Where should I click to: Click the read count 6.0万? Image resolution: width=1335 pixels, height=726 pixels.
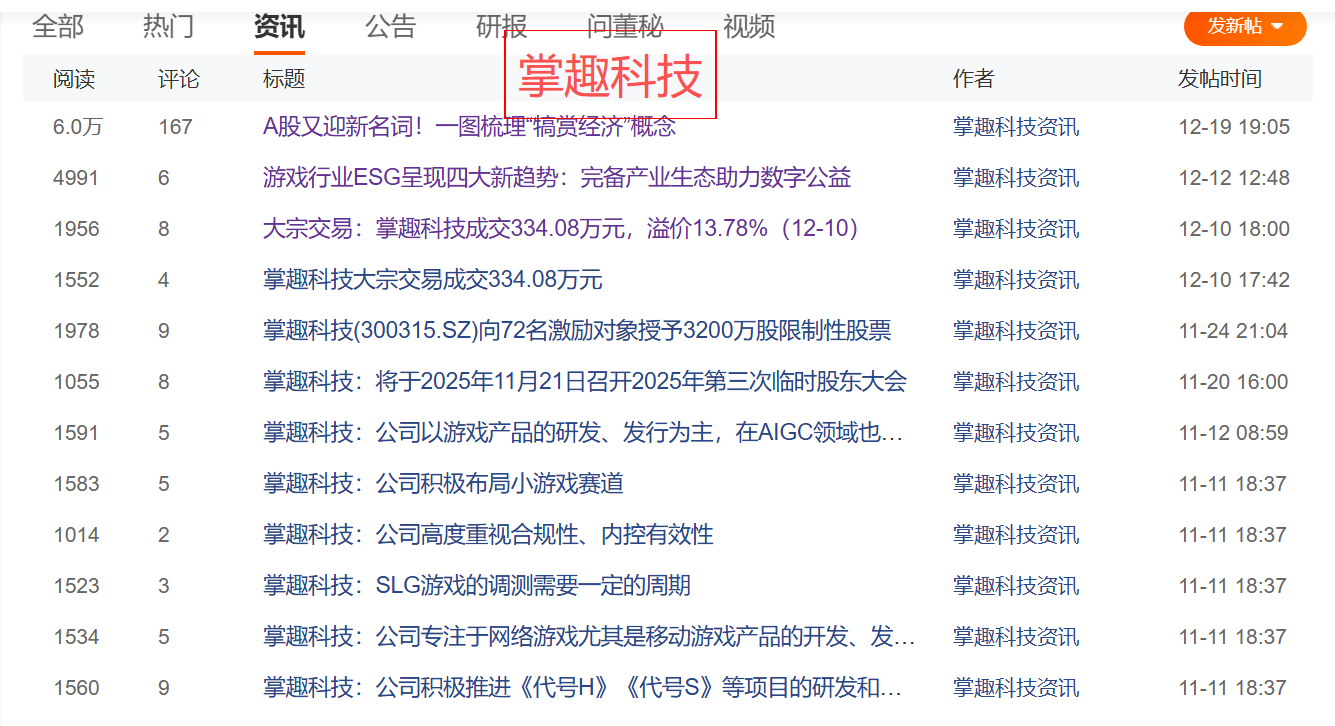pos(78,127)
